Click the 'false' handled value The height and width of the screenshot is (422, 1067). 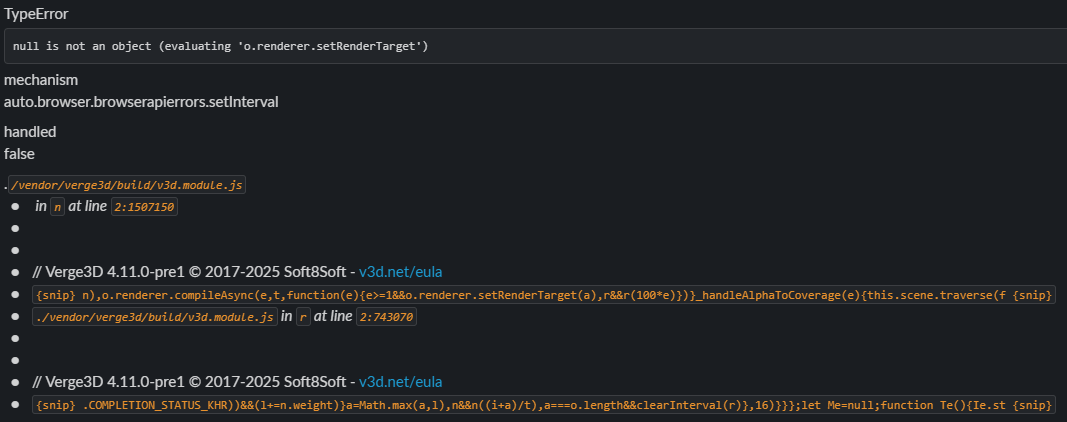20,154
